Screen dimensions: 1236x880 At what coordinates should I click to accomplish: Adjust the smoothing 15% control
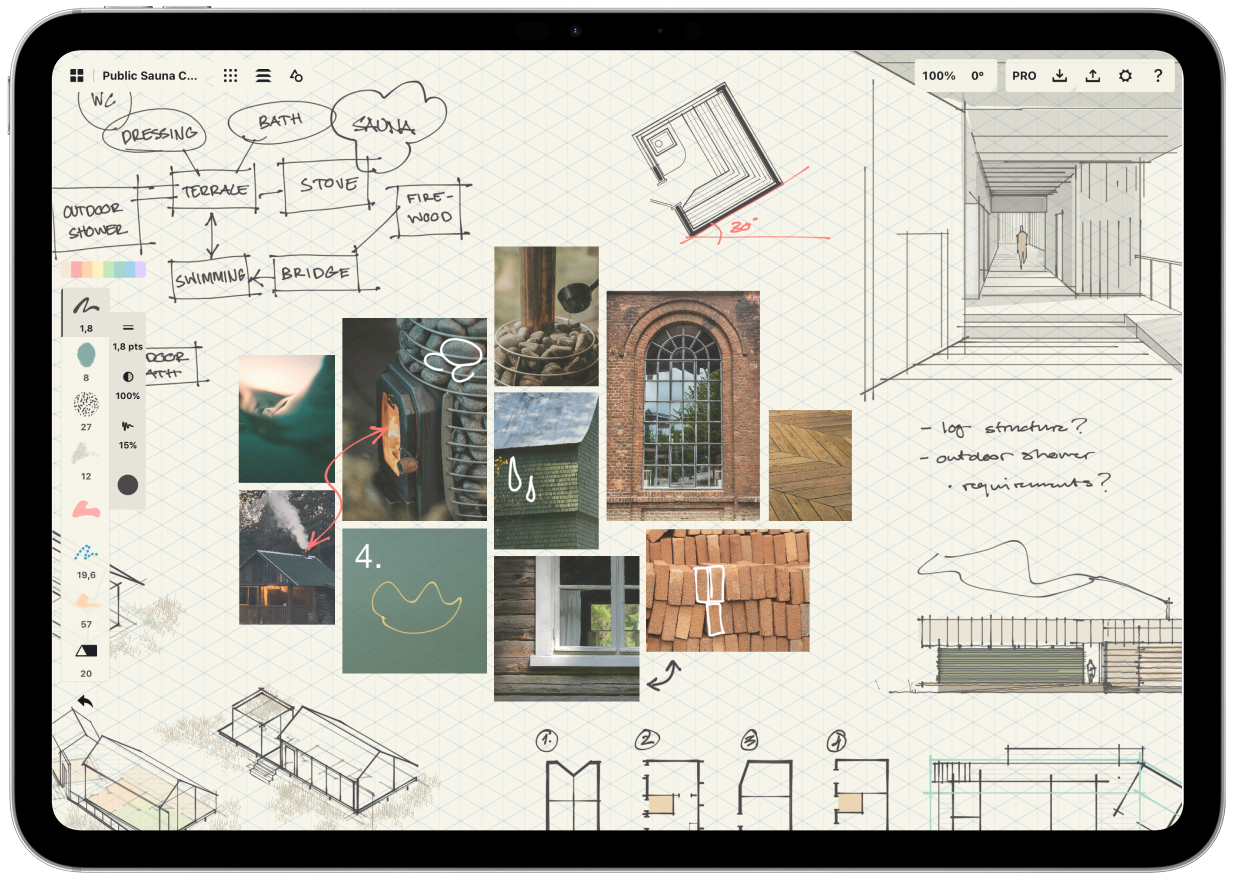[128, 433]
